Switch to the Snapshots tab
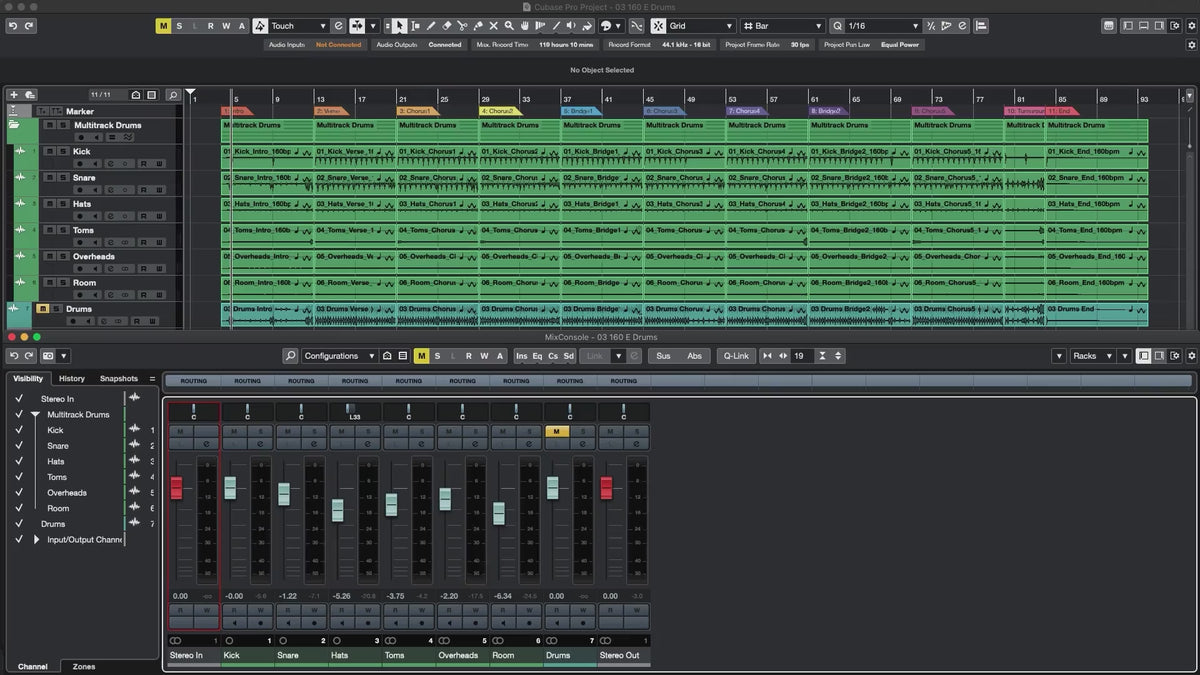This screenshot has width=1200, height=675. tap(118, 379)
